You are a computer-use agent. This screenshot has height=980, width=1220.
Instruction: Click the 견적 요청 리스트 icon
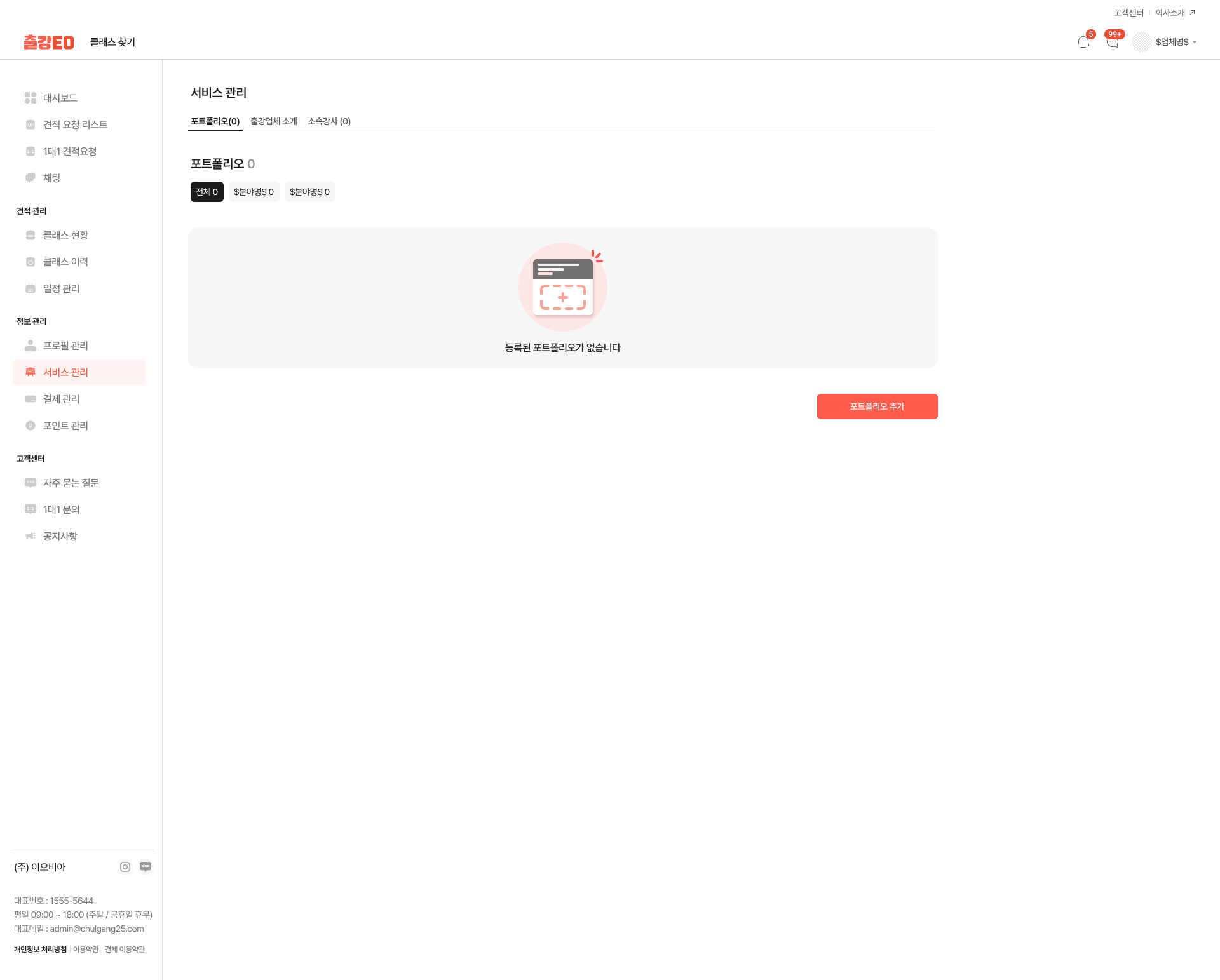click(x=30, y=124)
